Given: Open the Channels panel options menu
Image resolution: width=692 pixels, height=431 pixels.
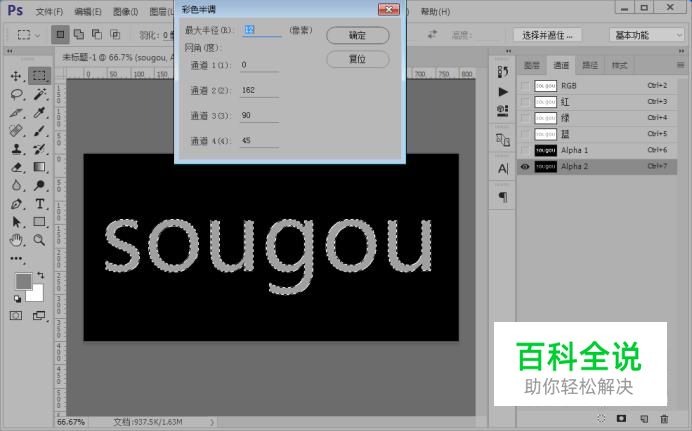Looking at the screenshot, I should tap(680, 65).
